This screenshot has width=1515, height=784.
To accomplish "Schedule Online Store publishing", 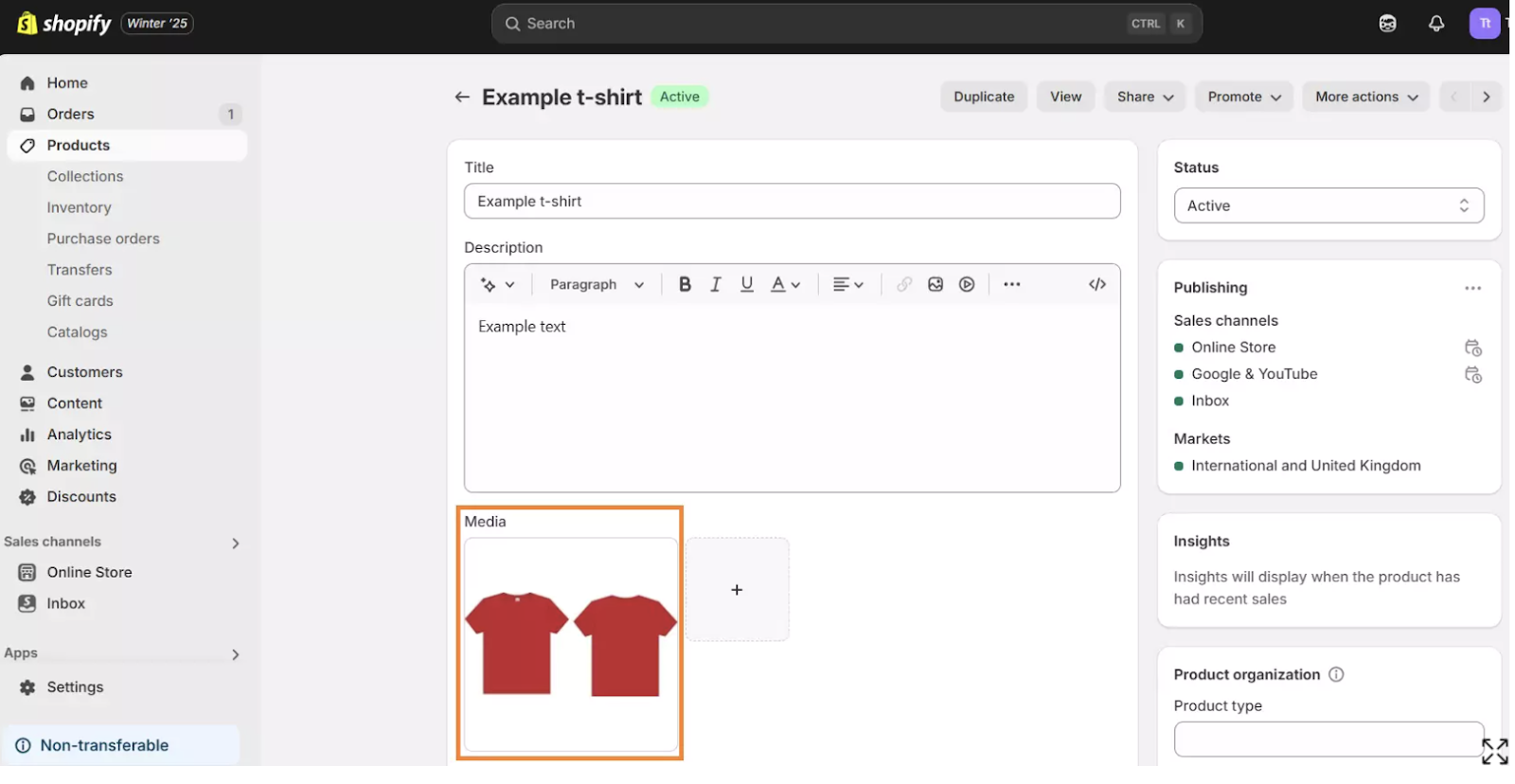I will point(1473,347).
